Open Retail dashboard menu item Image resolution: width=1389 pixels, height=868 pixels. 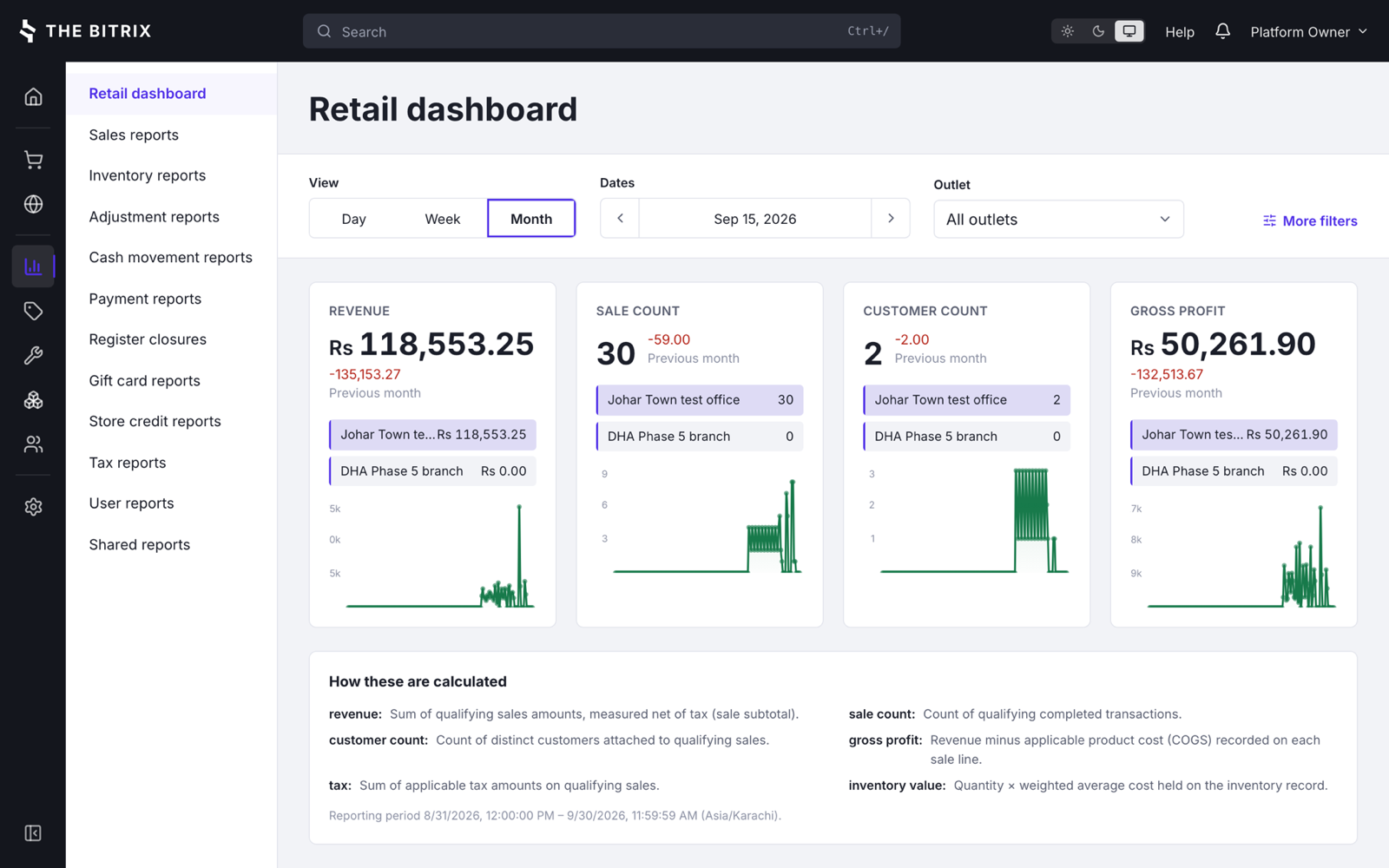[x=172, y=94]
